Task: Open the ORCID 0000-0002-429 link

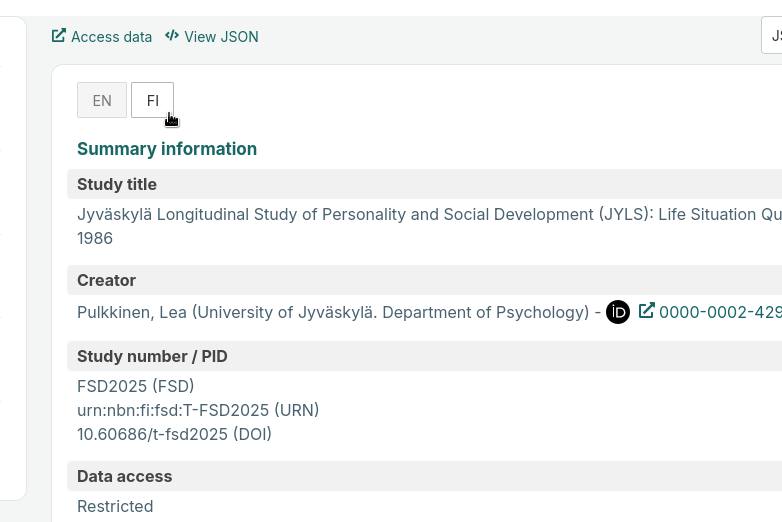Action: [x=720, y=312]
